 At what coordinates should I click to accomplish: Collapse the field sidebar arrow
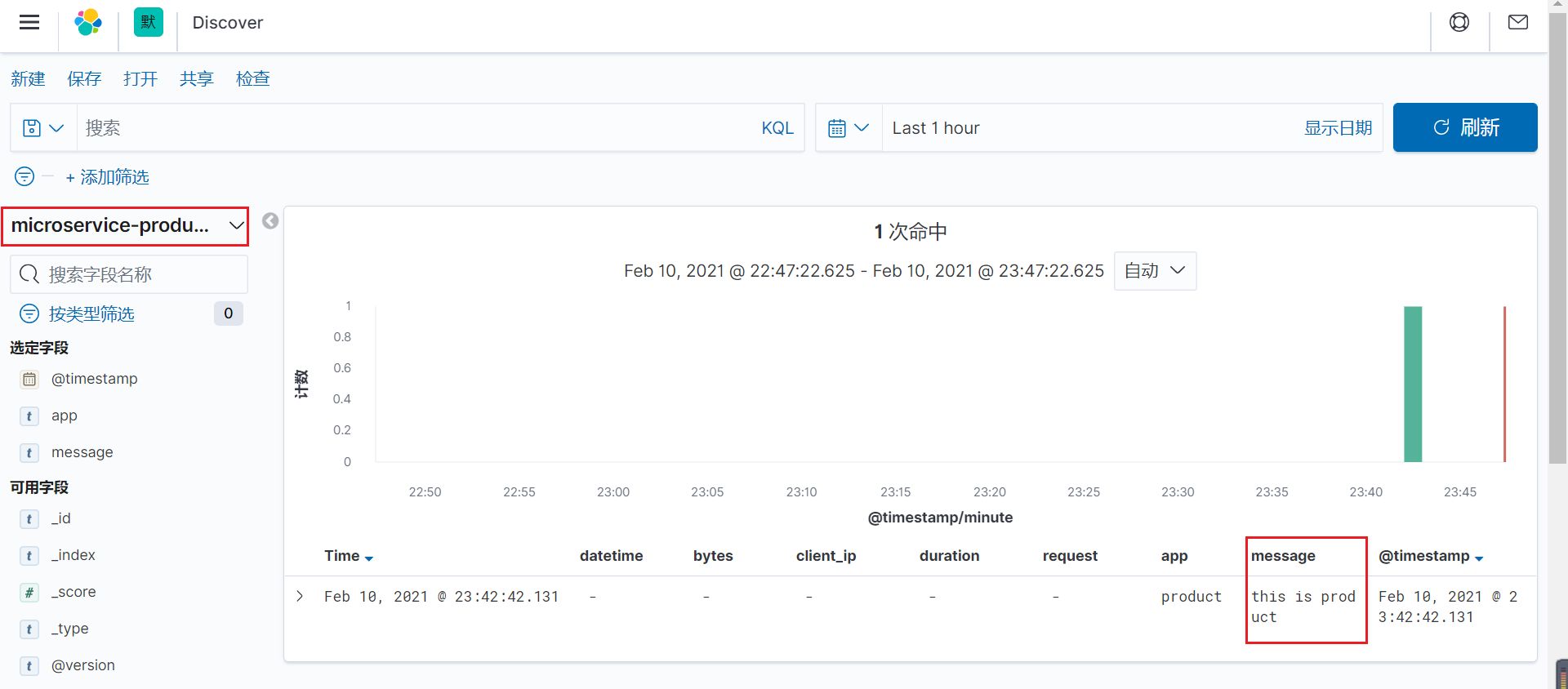[x=270, y=221]
